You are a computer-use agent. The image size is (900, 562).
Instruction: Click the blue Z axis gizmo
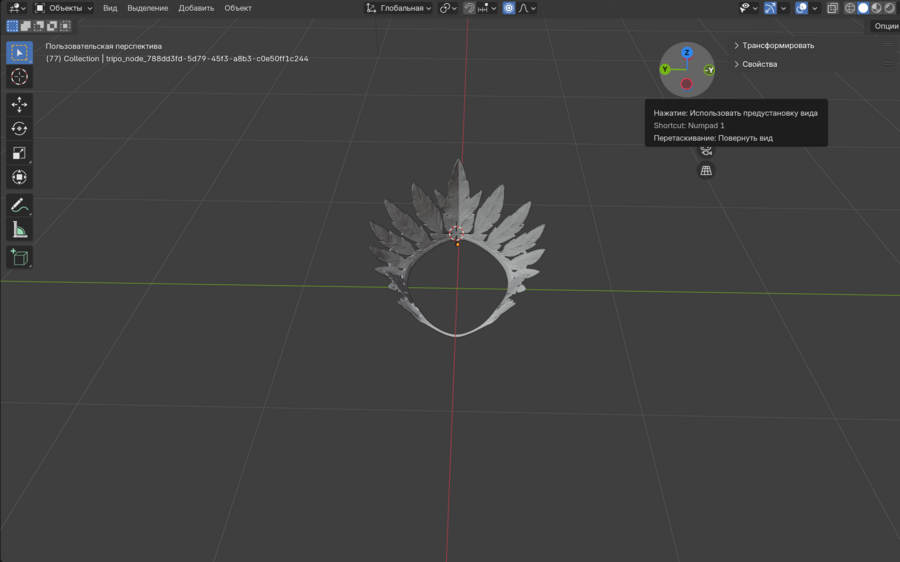687,53
